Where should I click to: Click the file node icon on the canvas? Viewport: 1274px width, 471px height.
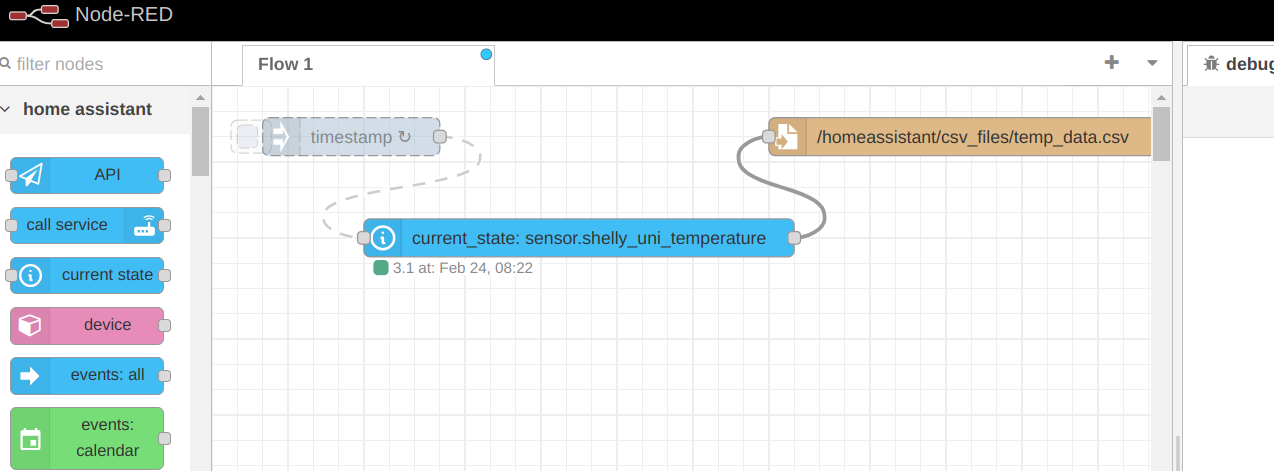[x=787, y=137]
